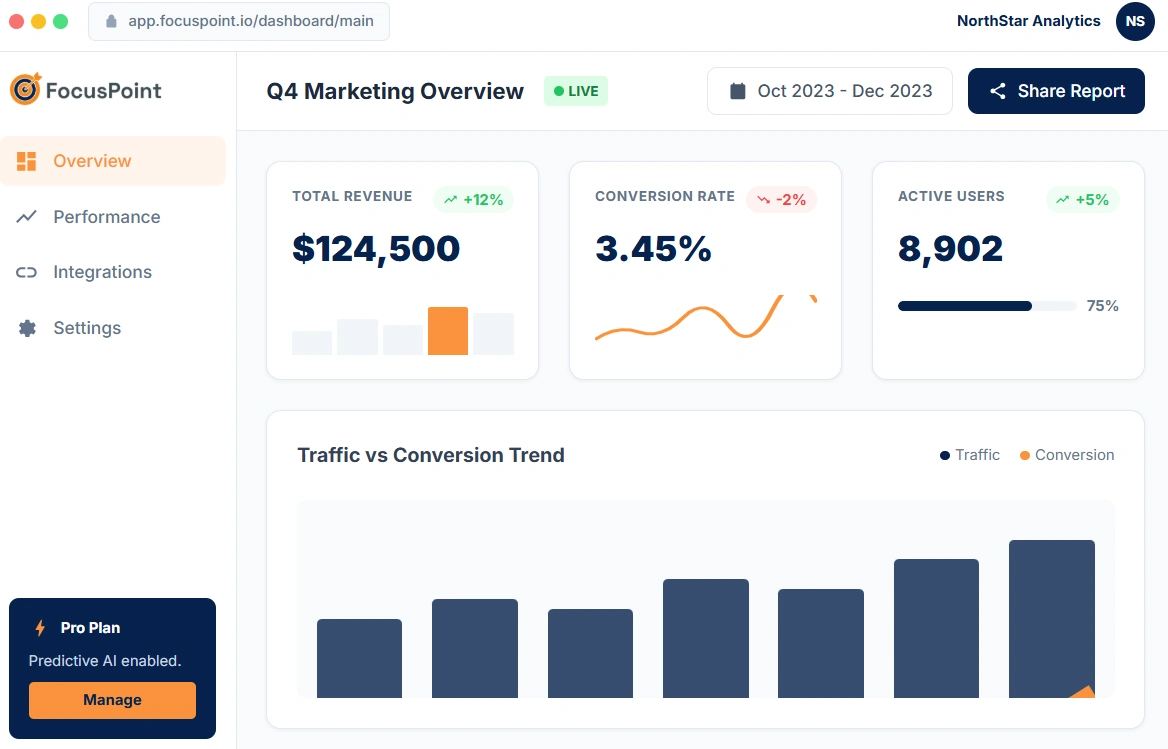Go to Integrations in the sidebar
The height and width of the screenshot is (749, 1168).
(102, 272)
